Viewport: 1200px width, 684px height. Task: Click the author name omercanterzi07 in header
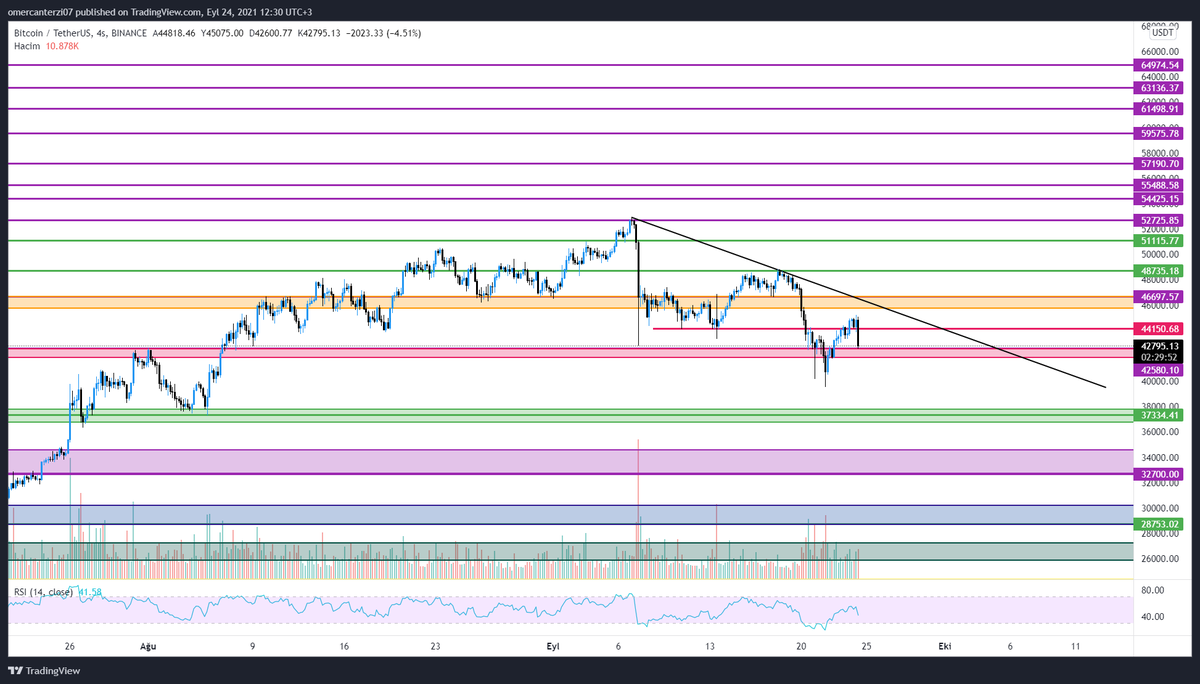pyautogui.click(x=39, y=12)
